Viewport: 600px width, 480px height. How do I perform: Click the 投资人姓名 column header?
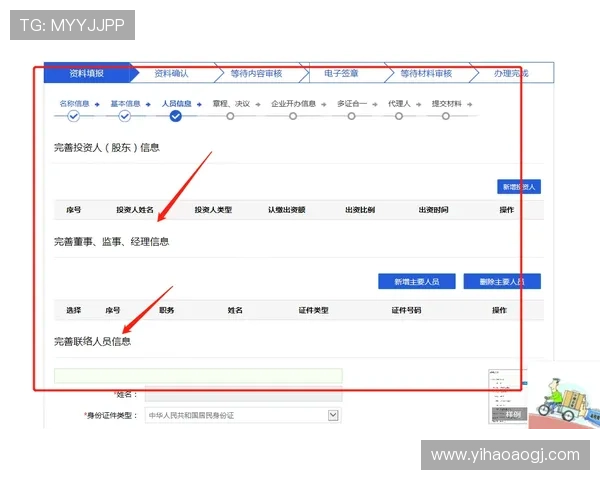tap(135, 210)
